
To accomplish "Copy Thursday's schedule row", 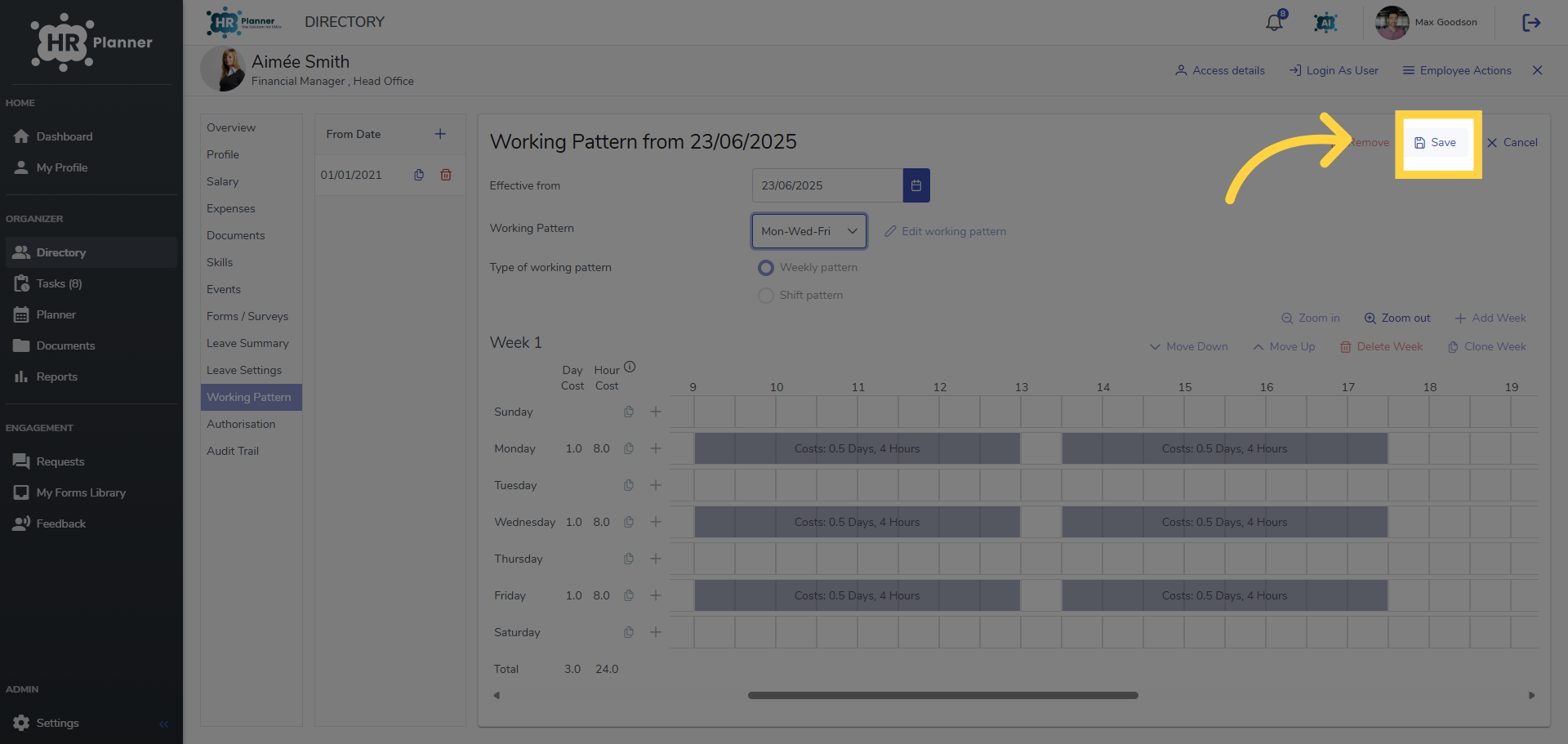I will (x=629, y=559).
